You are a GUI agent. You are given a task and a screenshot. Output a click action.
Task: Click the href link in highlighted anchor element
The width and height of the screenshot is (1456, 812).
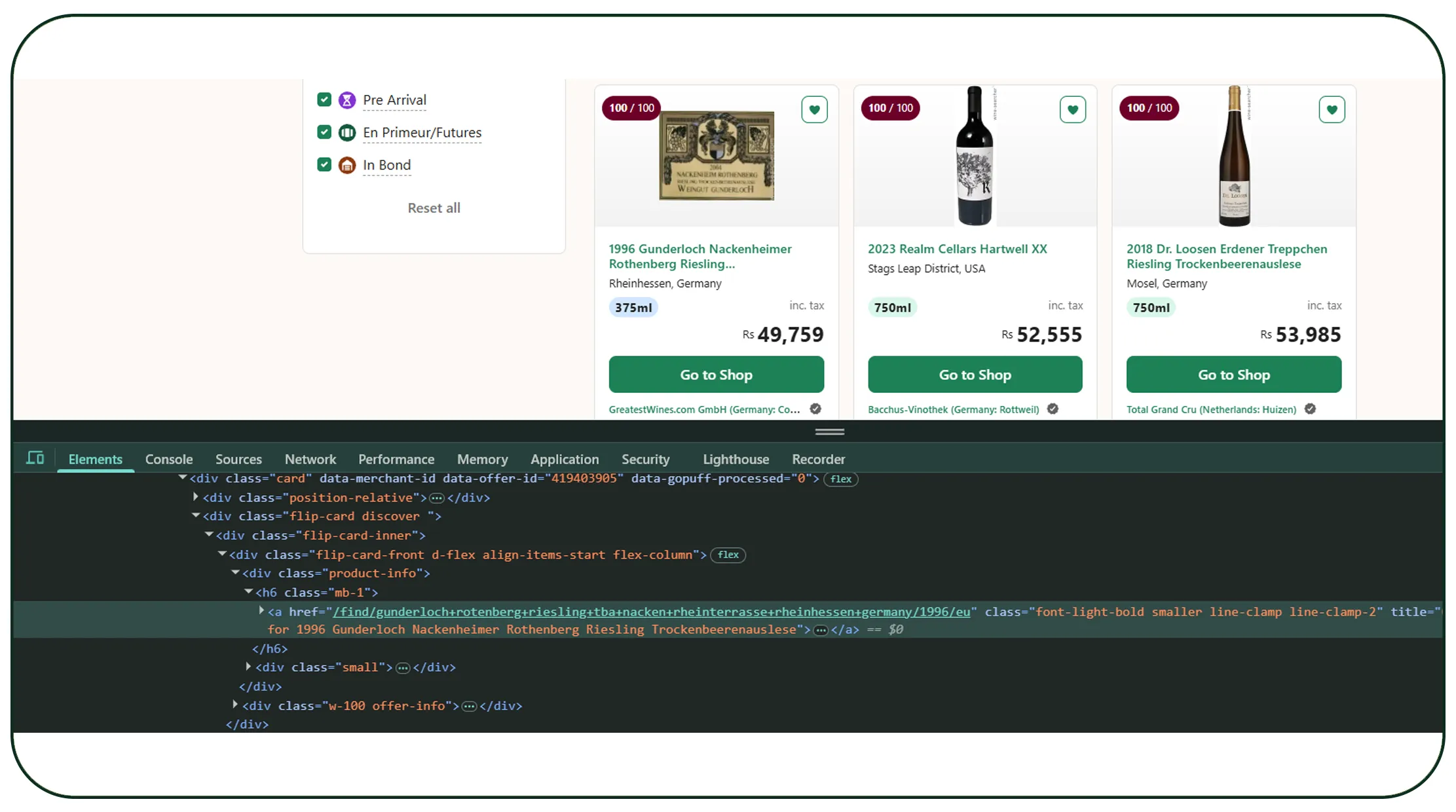tap(652, 612)
